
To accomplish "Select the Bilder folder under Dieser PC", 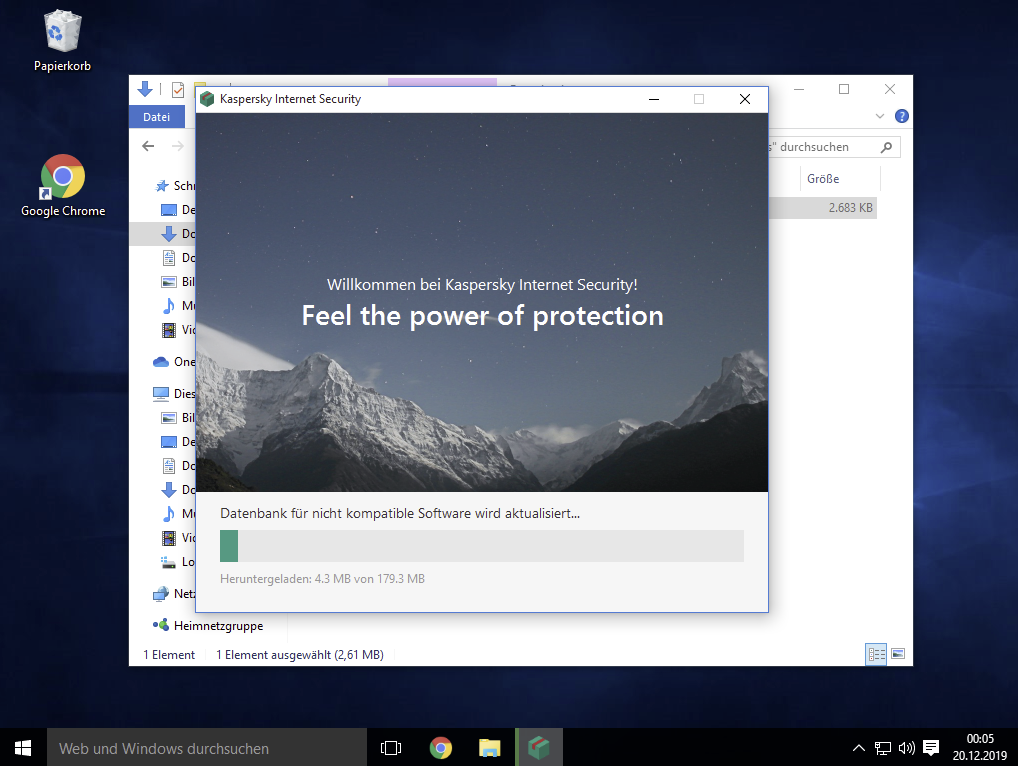I will pyautogui.click(x=178, y=417).
